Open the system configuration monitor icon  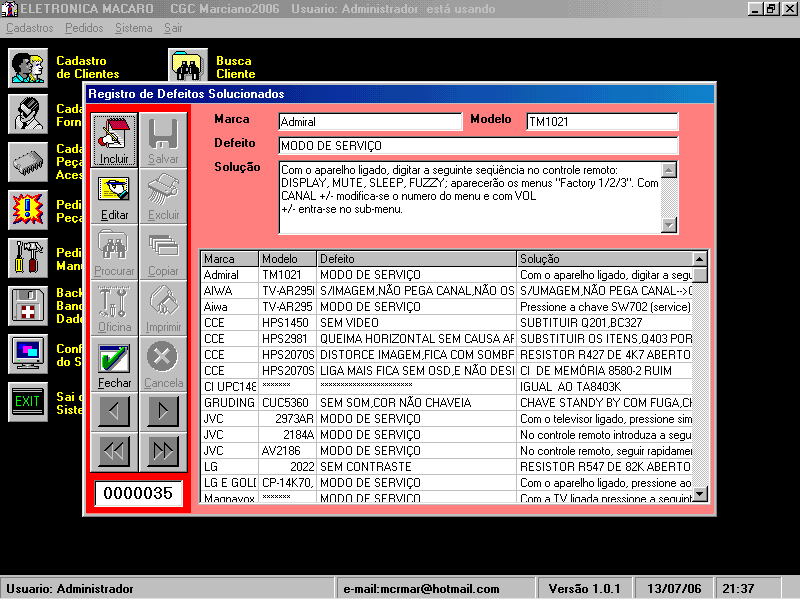(x=28, y=354)
